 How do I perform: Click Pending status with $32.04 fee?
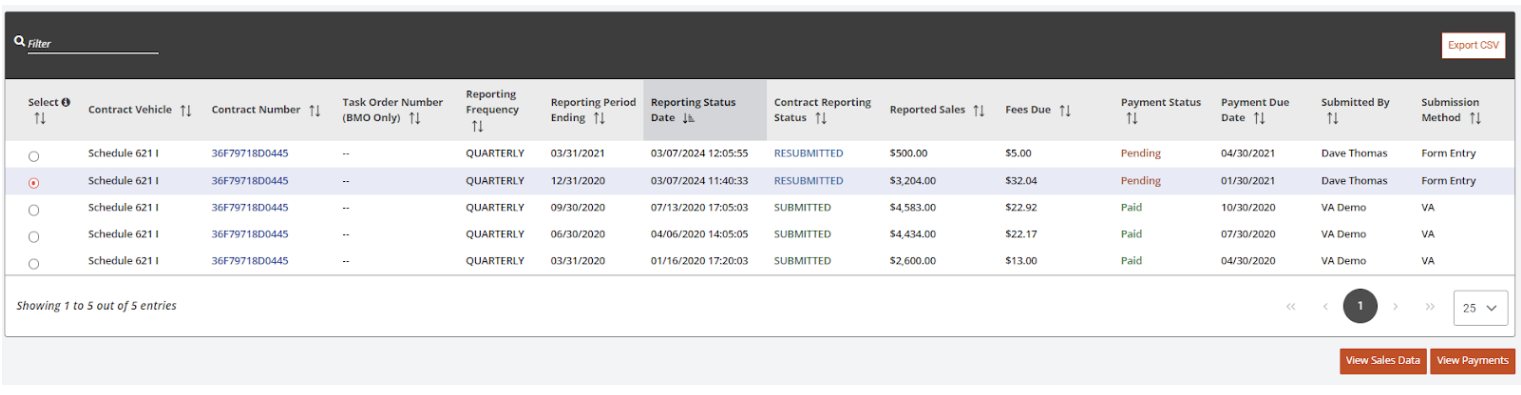coord(1141,181)
